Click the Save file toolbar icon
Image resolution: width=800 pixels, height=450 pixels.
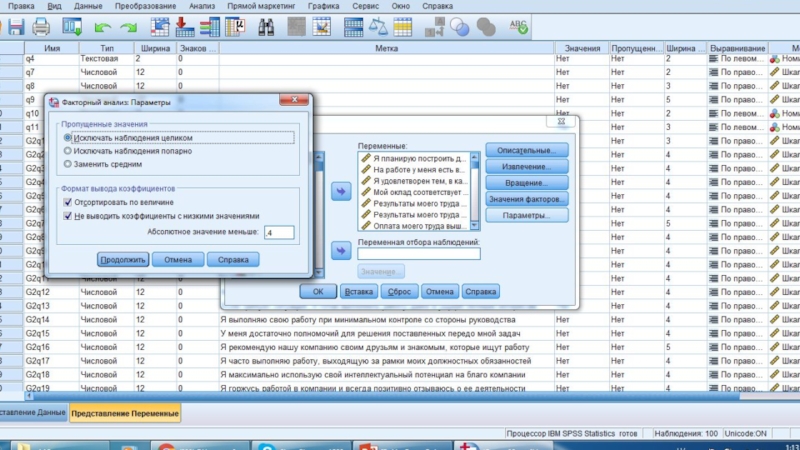pos(14,26)
